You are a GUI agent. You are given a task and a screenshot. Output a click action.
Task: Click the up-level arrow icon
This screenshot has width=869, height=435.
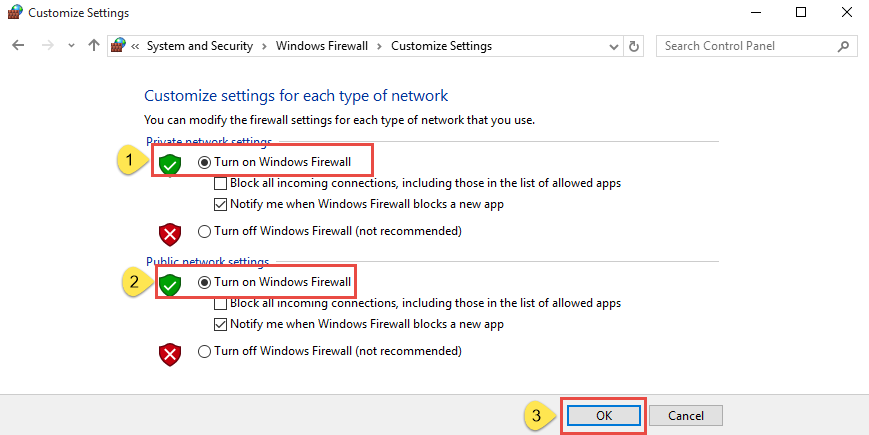pyautogui.click(x=94, y=45)
